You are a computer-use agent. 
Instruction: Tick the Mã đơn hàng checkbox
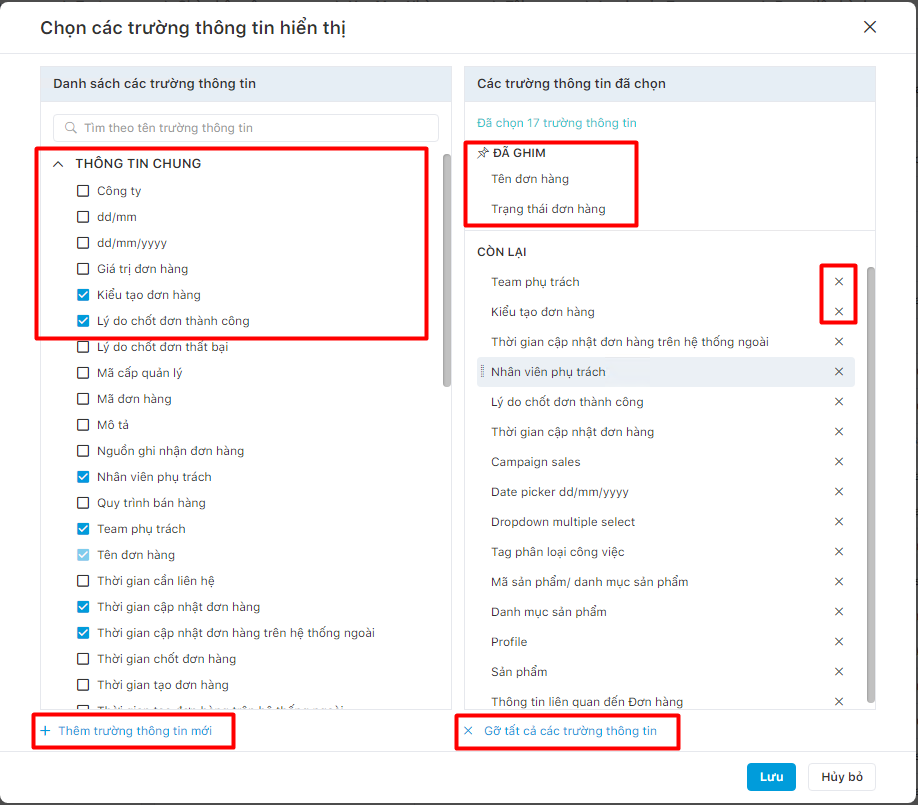83,399
